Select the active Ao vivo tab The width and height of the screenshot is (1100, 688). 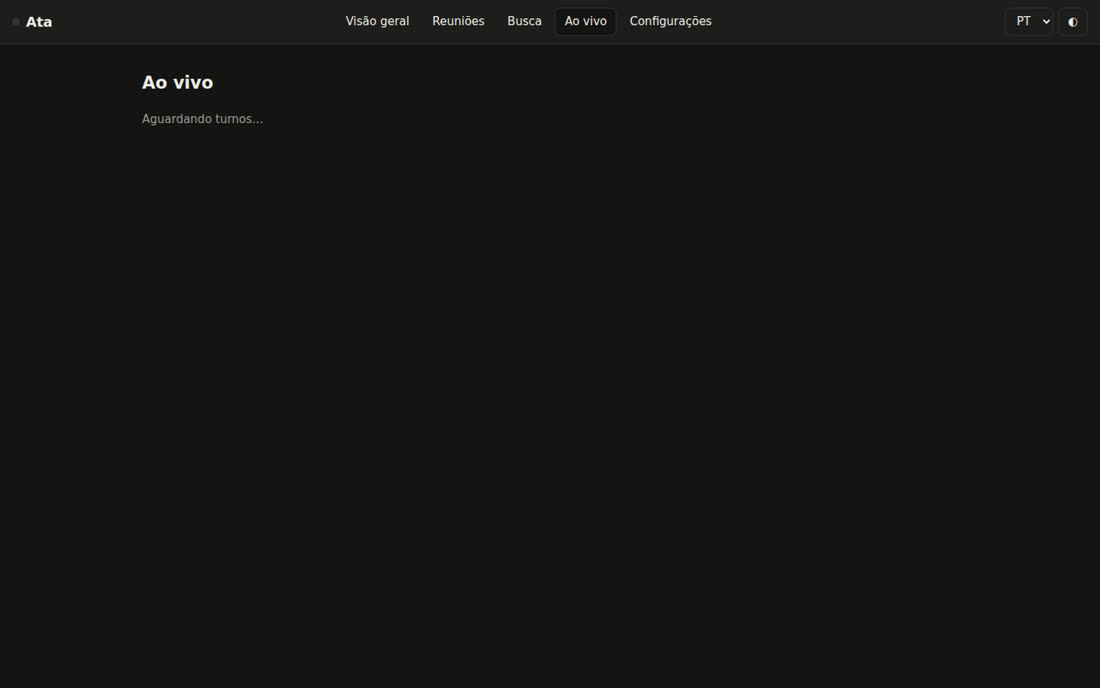tap(585, 22)
